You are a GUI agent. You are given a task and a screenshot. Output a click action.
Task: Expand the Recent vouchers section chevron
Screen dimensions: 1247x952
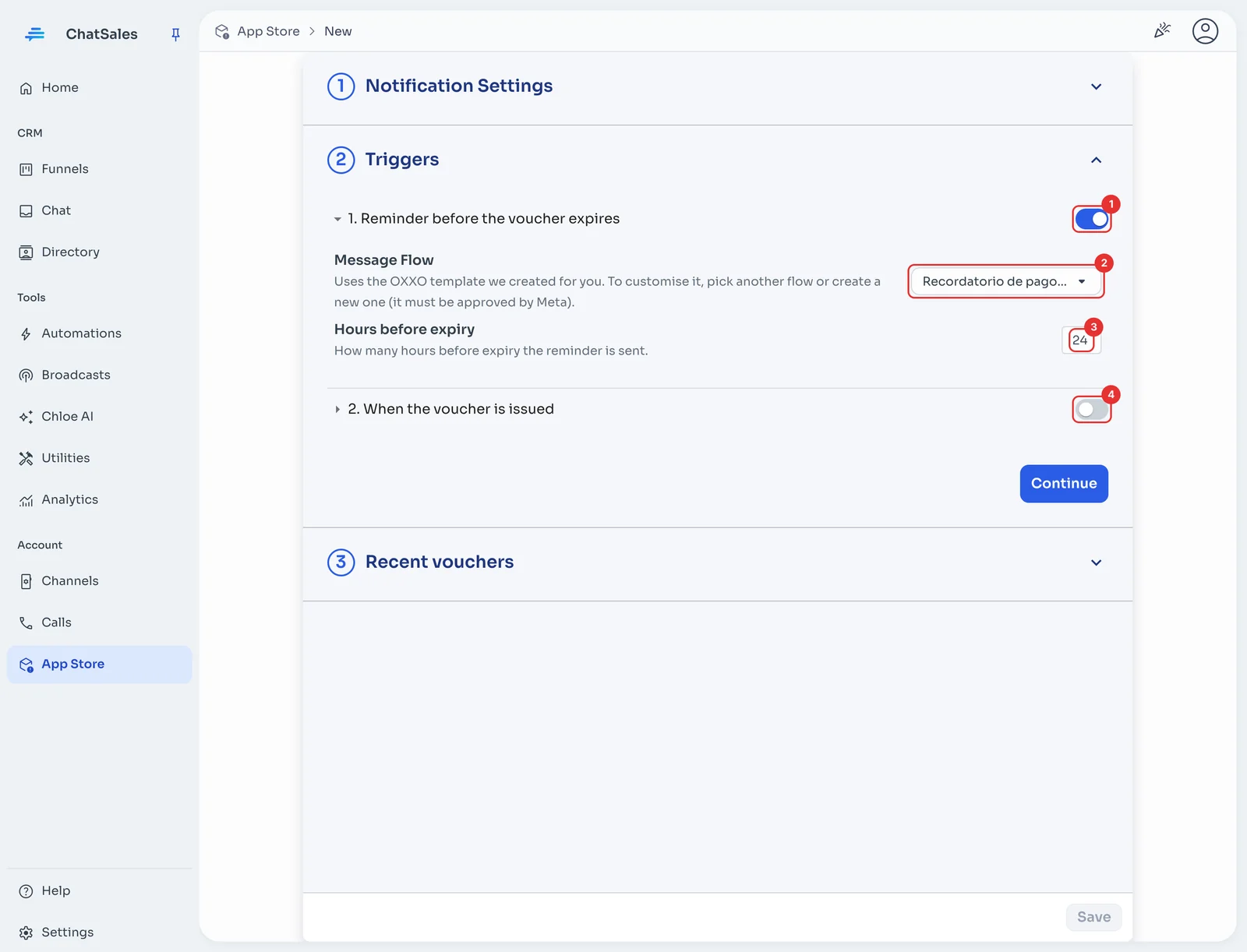(1096, 562)
